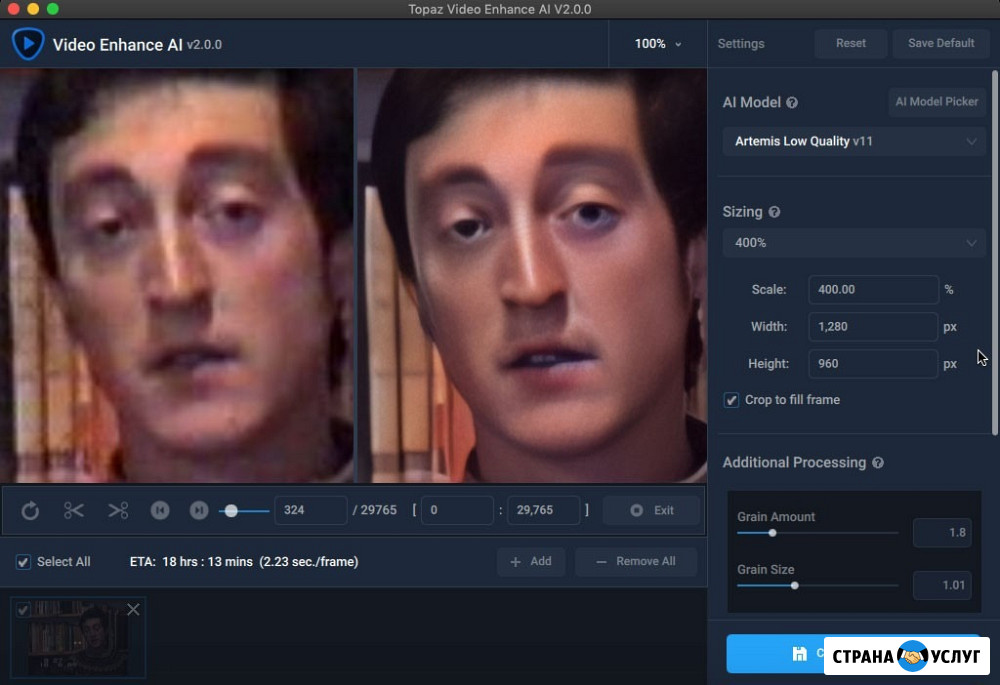1000x685 pixels.
Task: Toggle the Select All checkbox
Action: click(23, 562)
